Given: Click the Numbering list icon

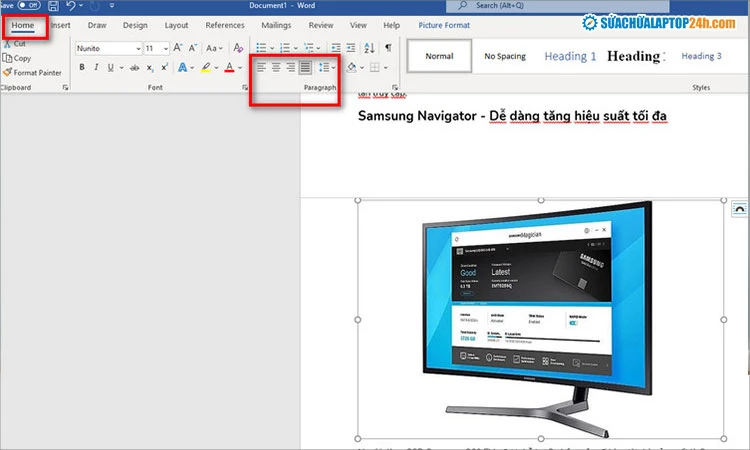Looking at the screenshot, I should pyautogui.click(x=285, y=48).
